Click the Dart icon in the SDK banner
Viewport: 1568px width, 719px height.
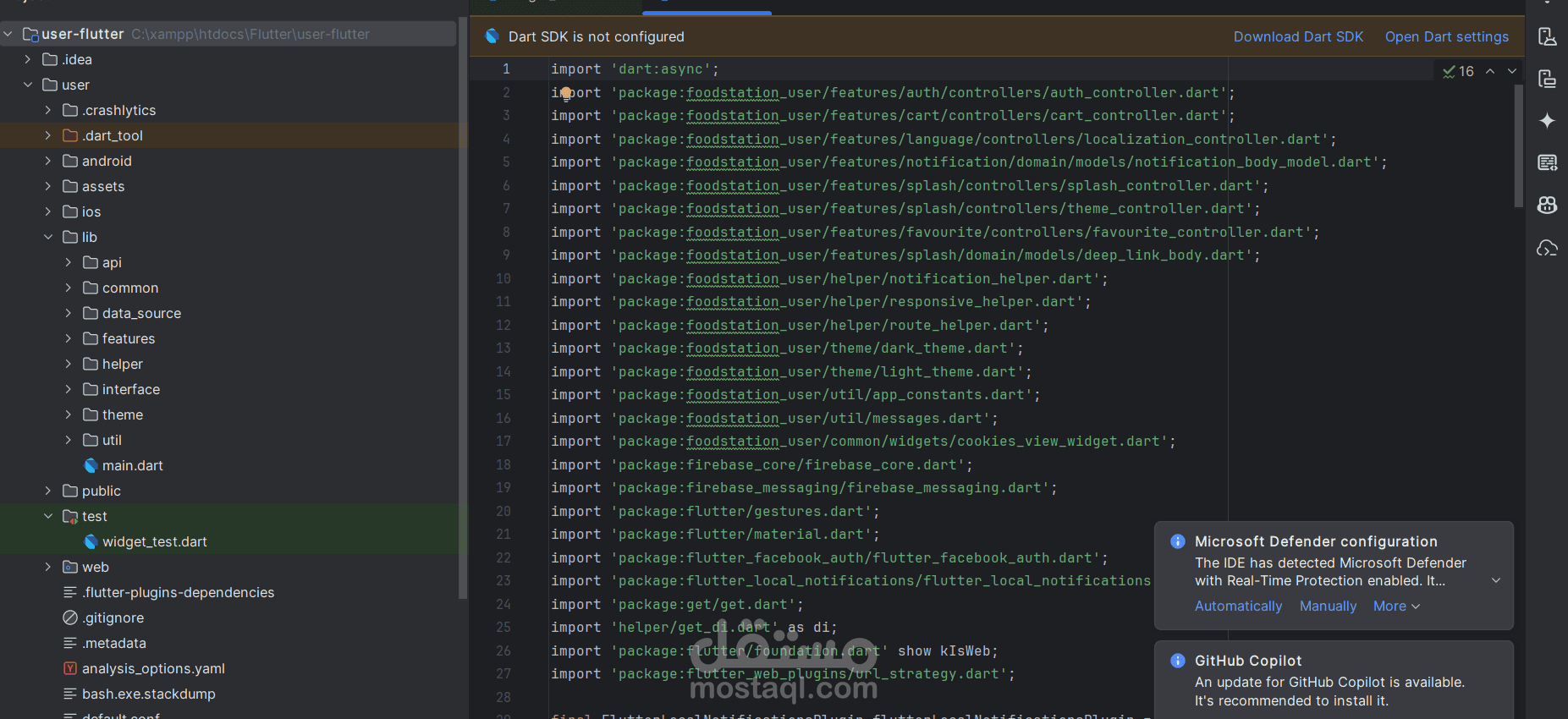[492, 36]
